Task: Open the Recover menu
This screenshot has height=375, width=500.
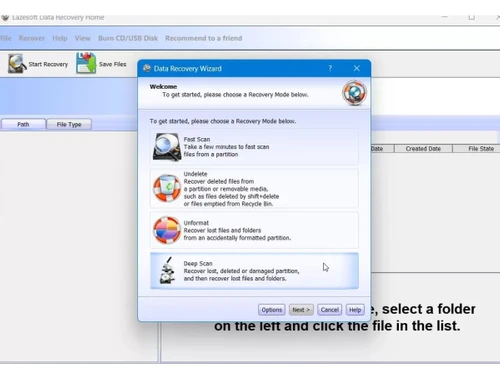Action: coord(32,38)
